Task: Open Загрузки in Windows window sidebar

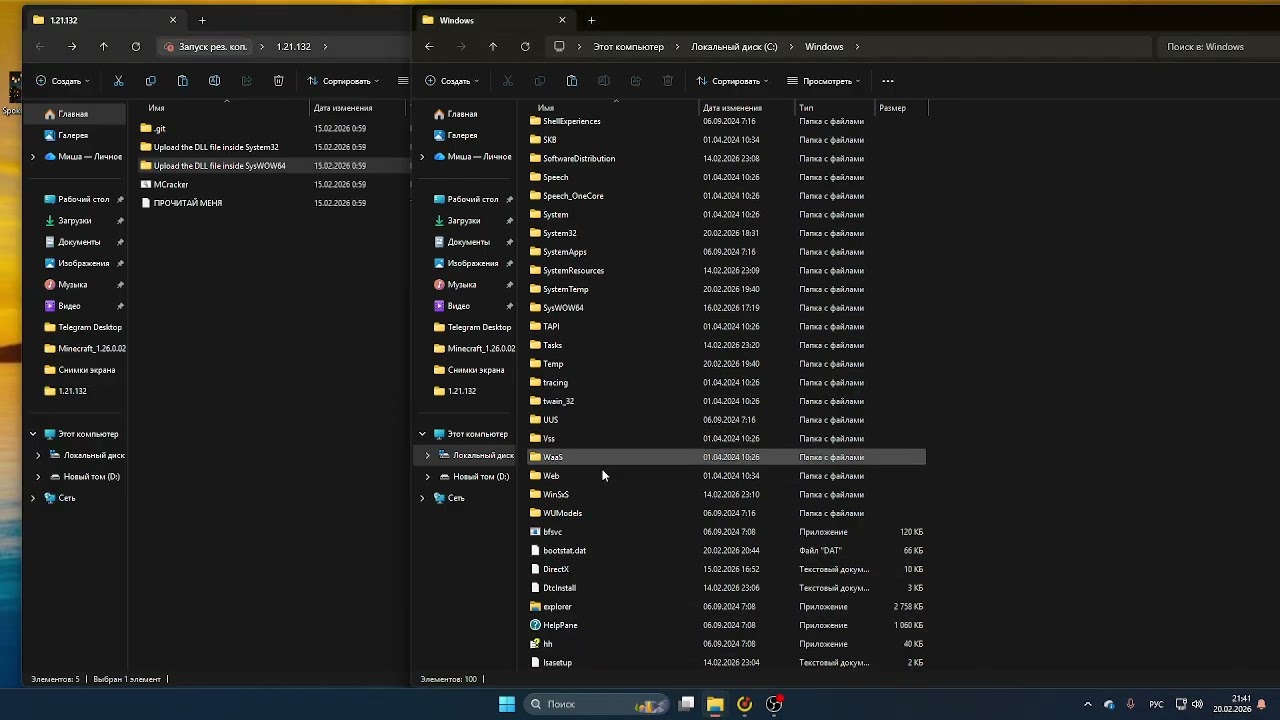Action: pyautogui.click(x=467, y=220)
